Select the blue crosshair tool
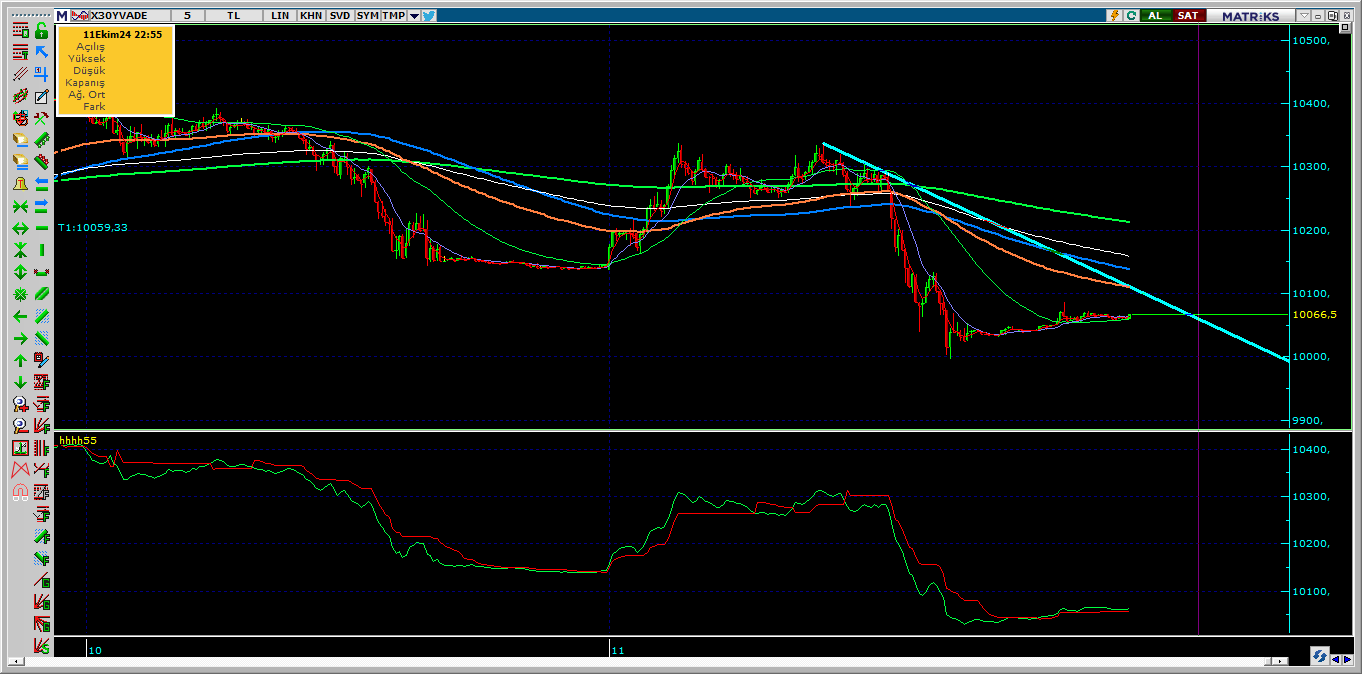The height and width of the screenshot is (674, 1362). (41, 75)
